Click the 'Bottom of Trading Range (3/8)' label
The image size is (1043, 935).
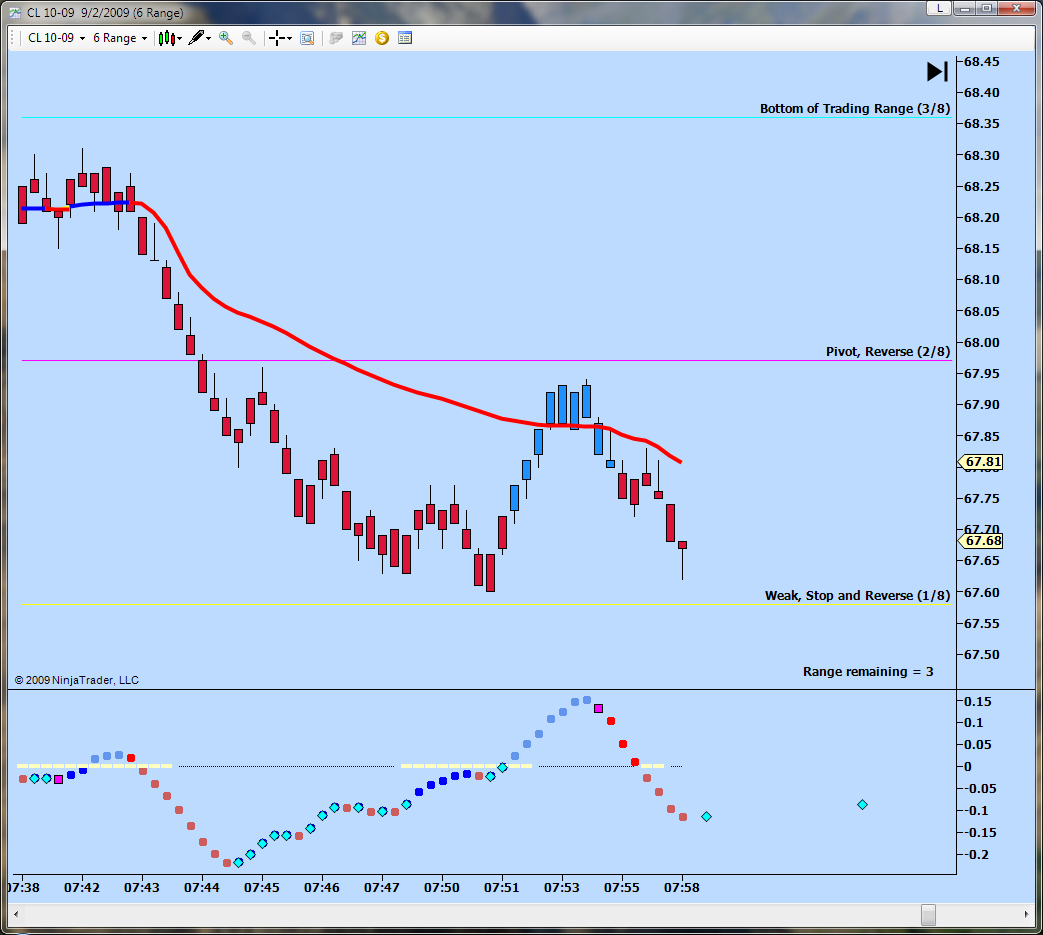855,108
